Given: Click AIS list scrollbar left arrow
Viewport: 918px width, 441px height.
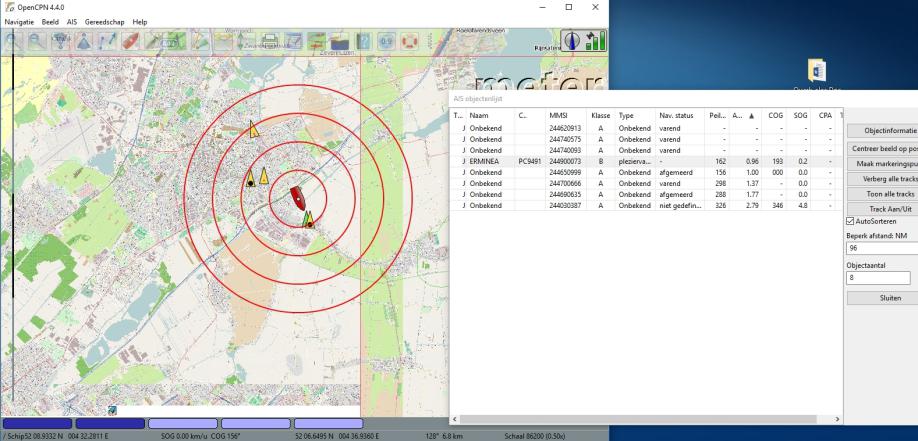Looking at the screenshot, I should (455, 419).
